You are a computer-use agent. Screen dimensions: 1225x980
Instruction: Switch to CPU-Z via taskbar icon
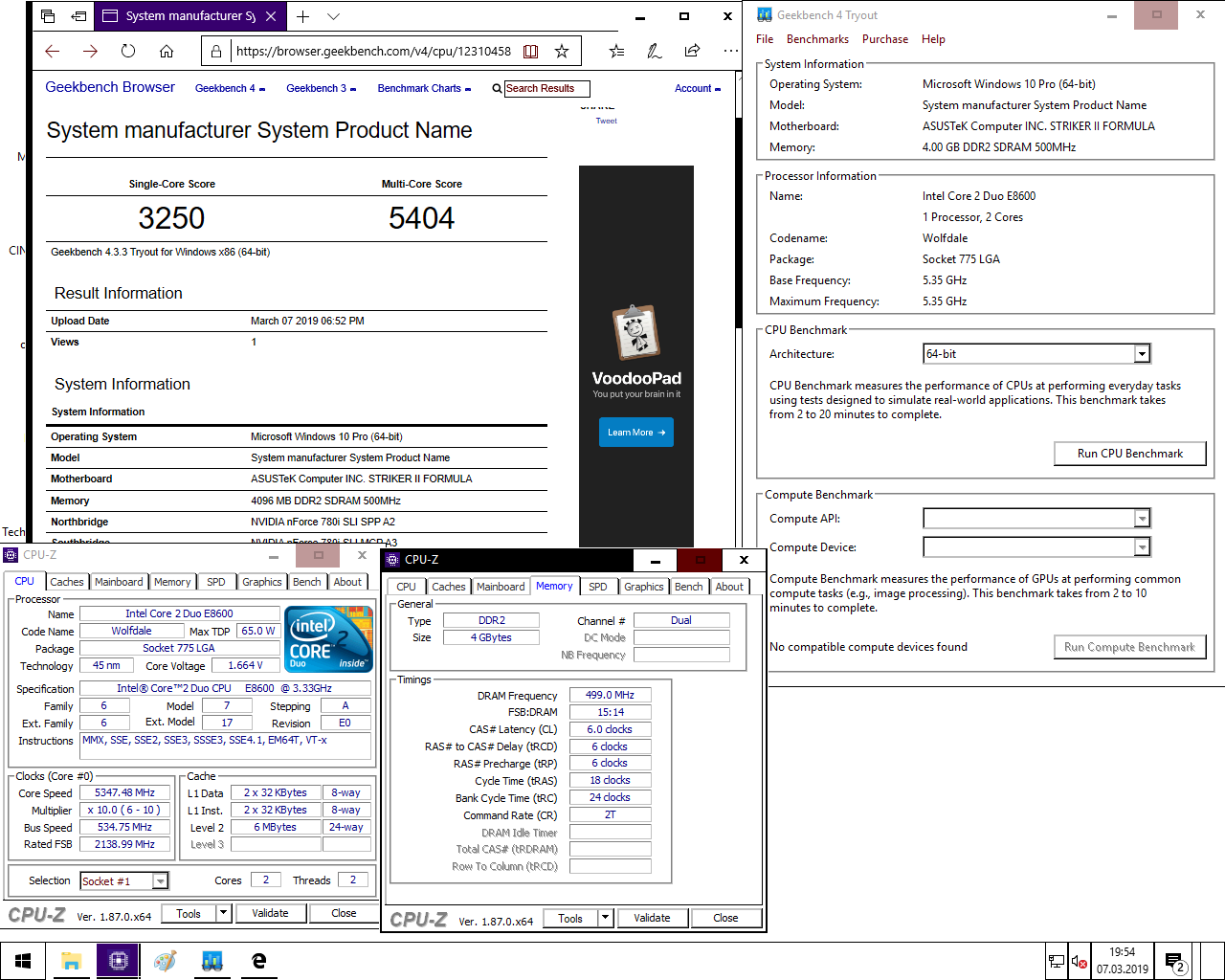[x=118, y=961]
